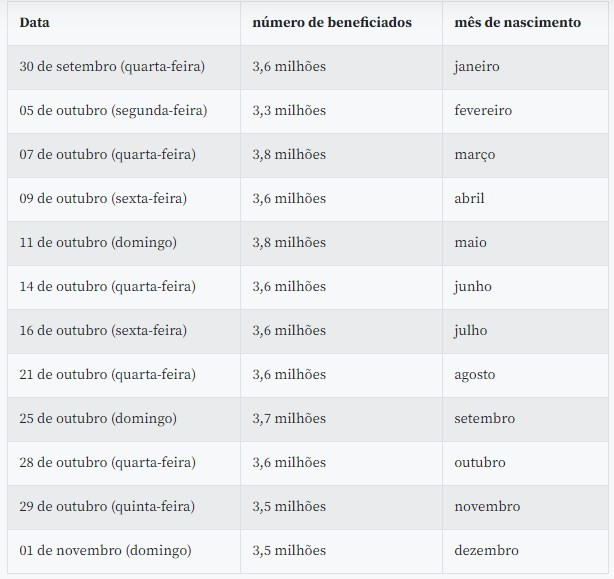Click the "3,7 milhões" cell
The height and width of the screenshot is (579, 614).
(x=289, y=418)
